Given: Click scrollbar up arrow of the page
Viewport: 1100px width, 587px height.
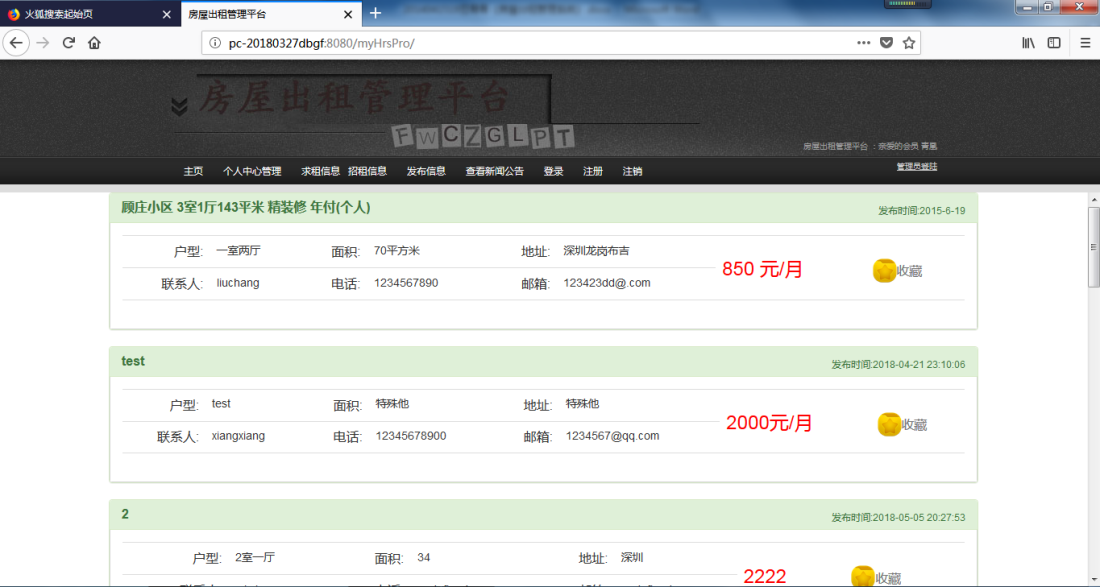Looking at the screenshot, I should pyautogui.click(x=1094, y=200).
